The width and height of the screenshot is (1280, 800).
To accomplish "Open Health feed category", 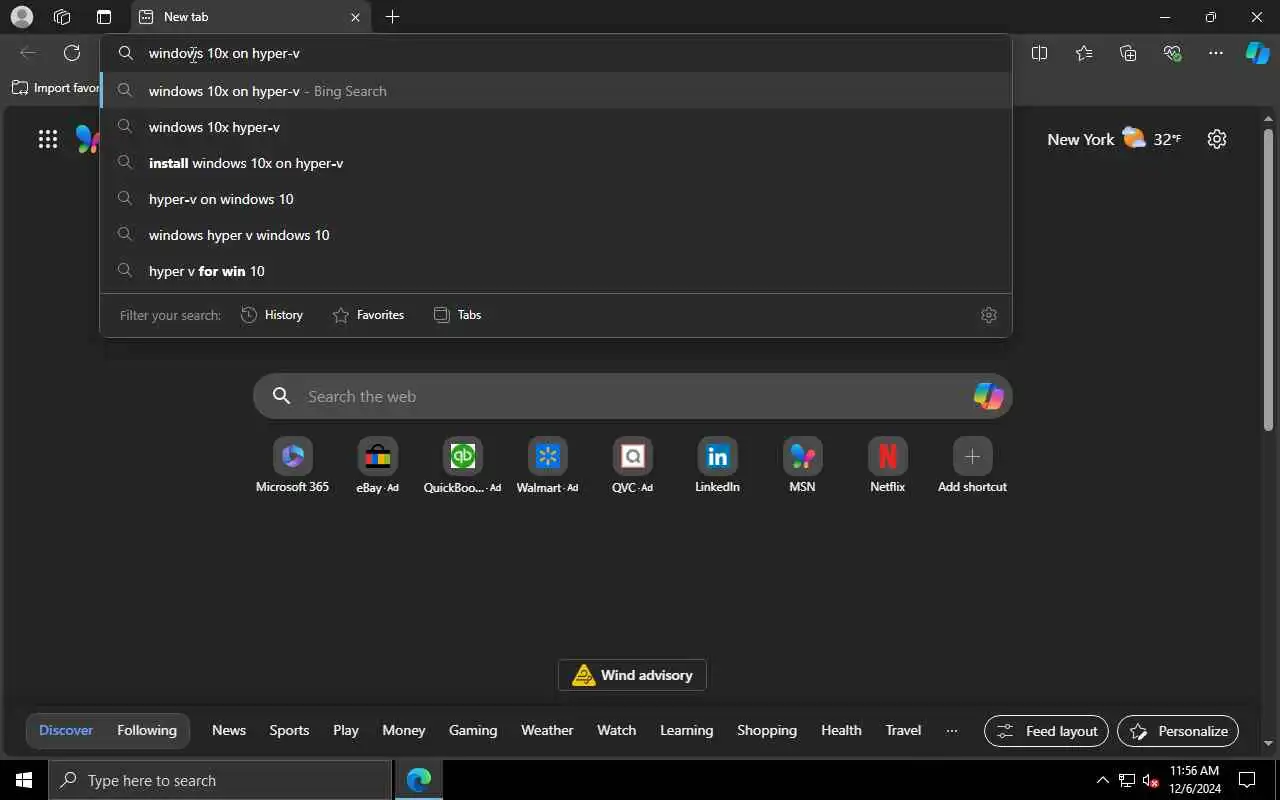I will click(x=841, y=730).
